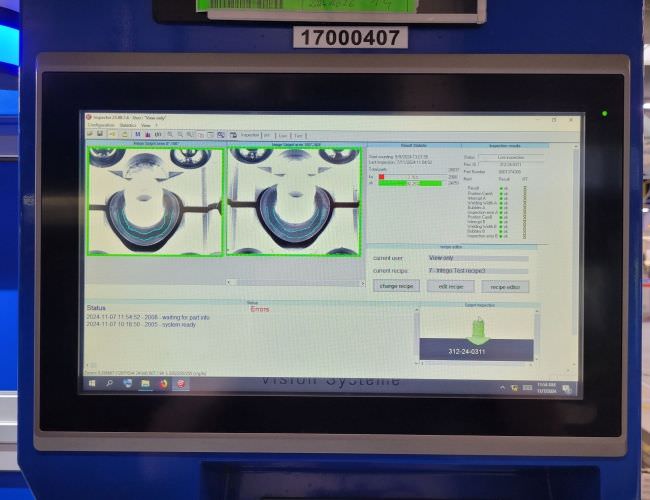Click the red Inspector app taskbar icon
The height and width of the screenshot is (500, 650).
(181, 384)
